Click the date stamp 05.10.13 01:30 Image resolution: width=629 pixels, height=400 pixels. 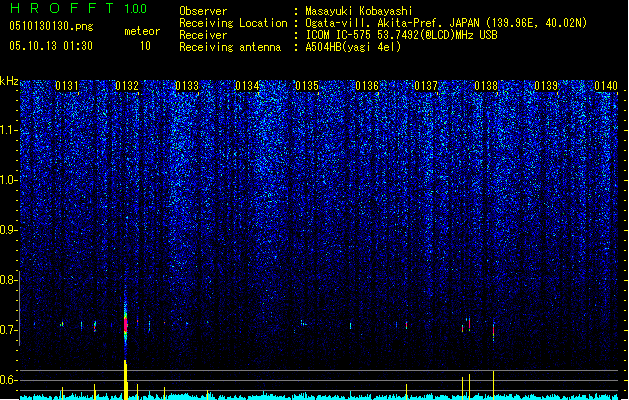[x=51, y=46]
